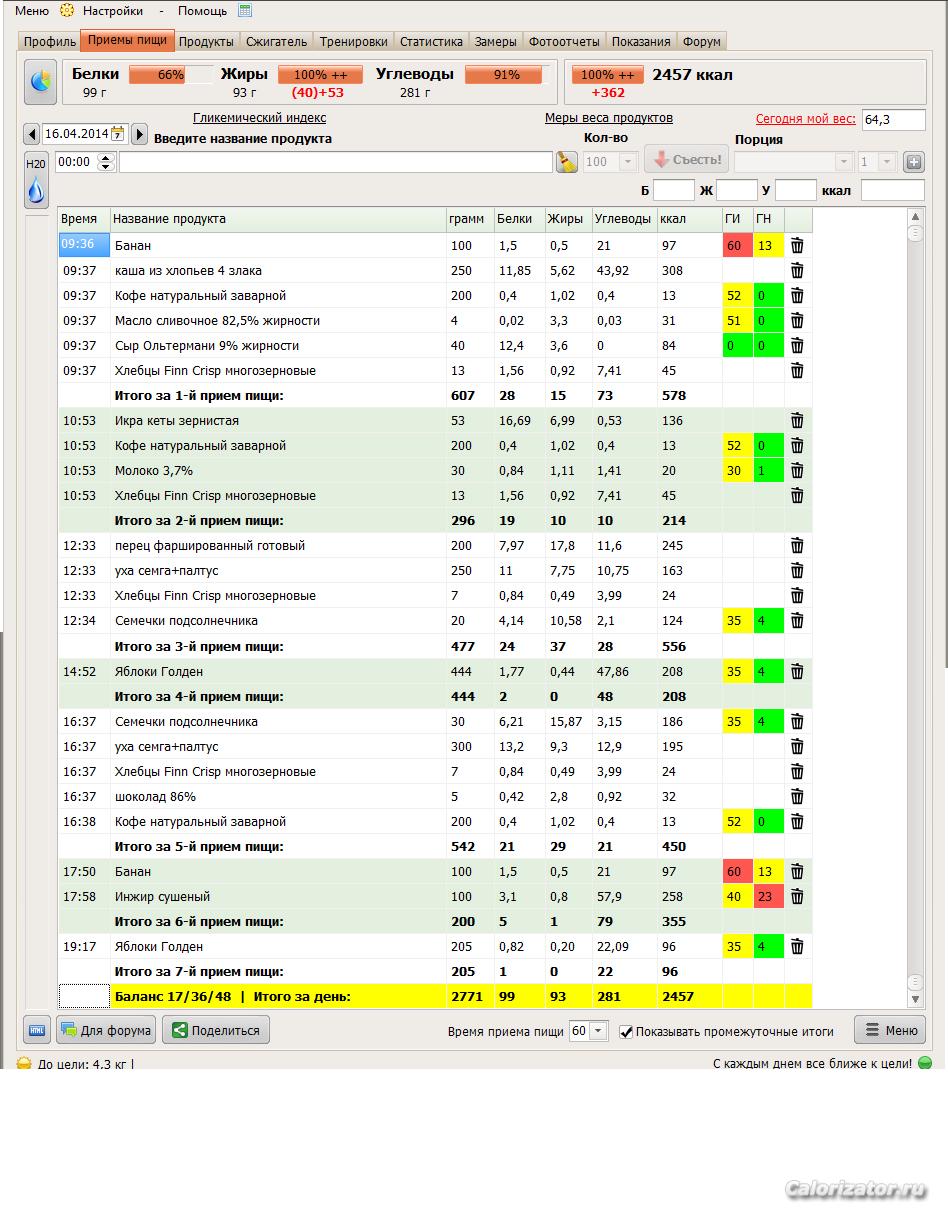Remove the 14:52 Яблоки Голден entry
This screenshot has height=1210, width=948.
tap(797, 672)
